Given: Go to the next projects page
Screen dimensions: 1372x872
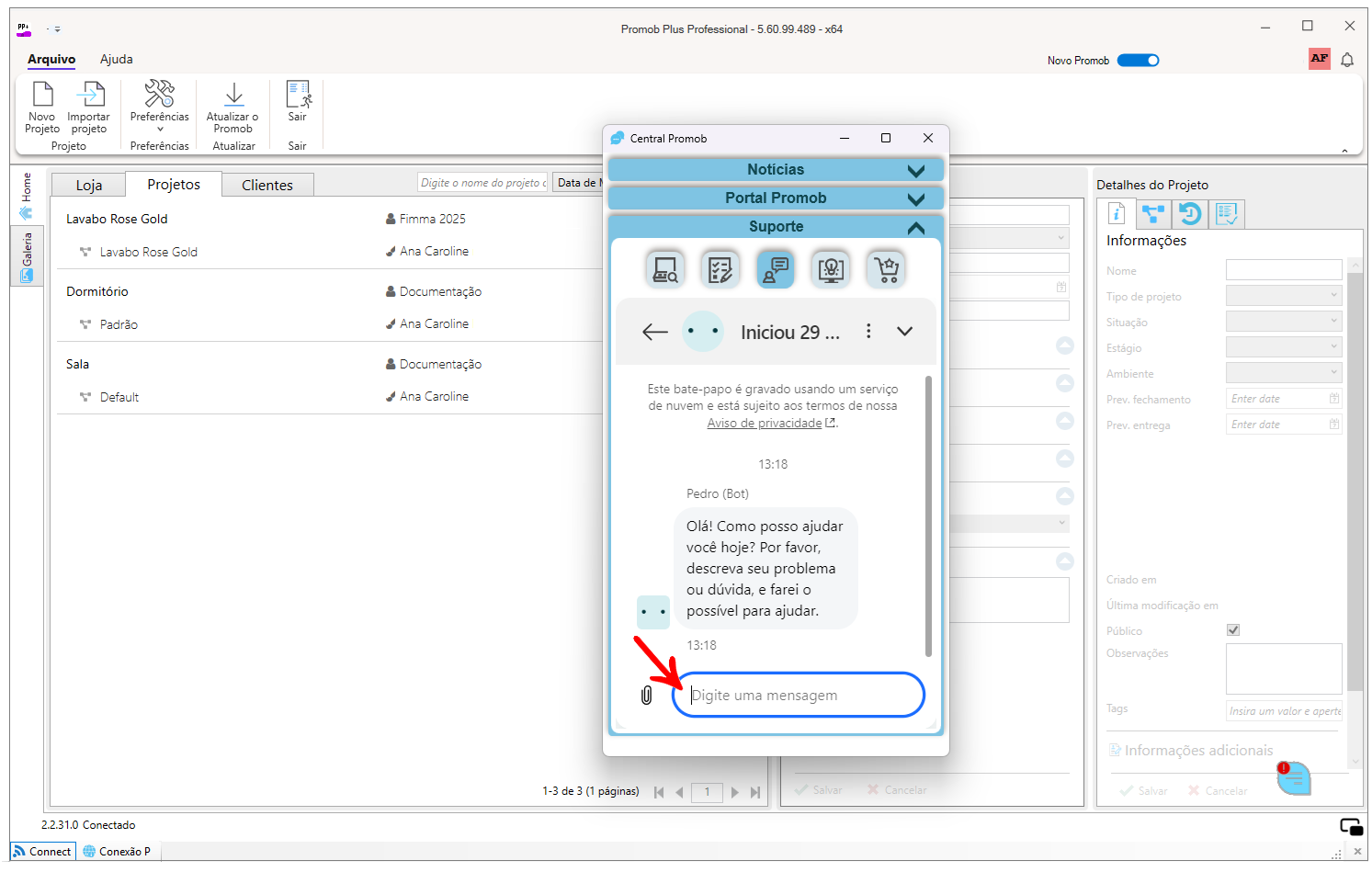Looking at the screenshot, I should click(x=734, y=792).
